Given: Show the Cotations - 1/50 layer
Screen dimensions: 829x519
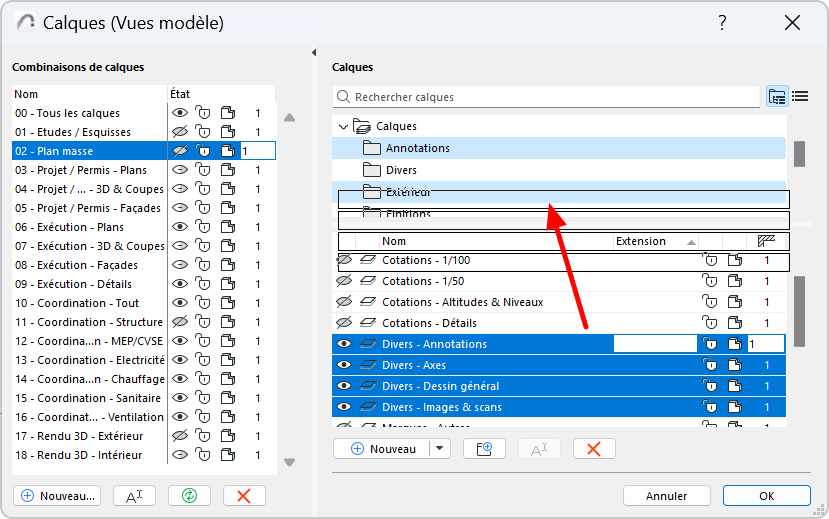Looking at the screenshot, I should pyautogui.click(x=345, y=281).
